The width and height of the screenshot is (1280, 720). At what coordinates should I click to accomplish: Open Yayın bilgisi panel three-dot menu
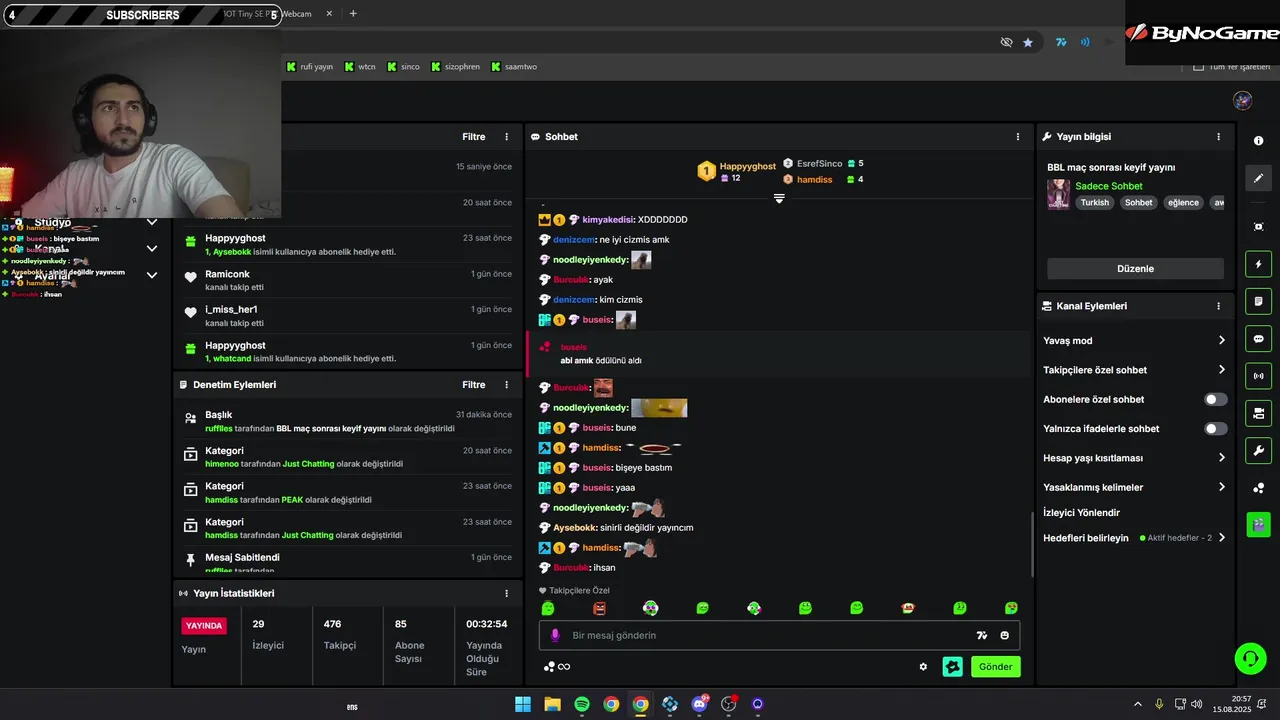tap(1218, 137)
